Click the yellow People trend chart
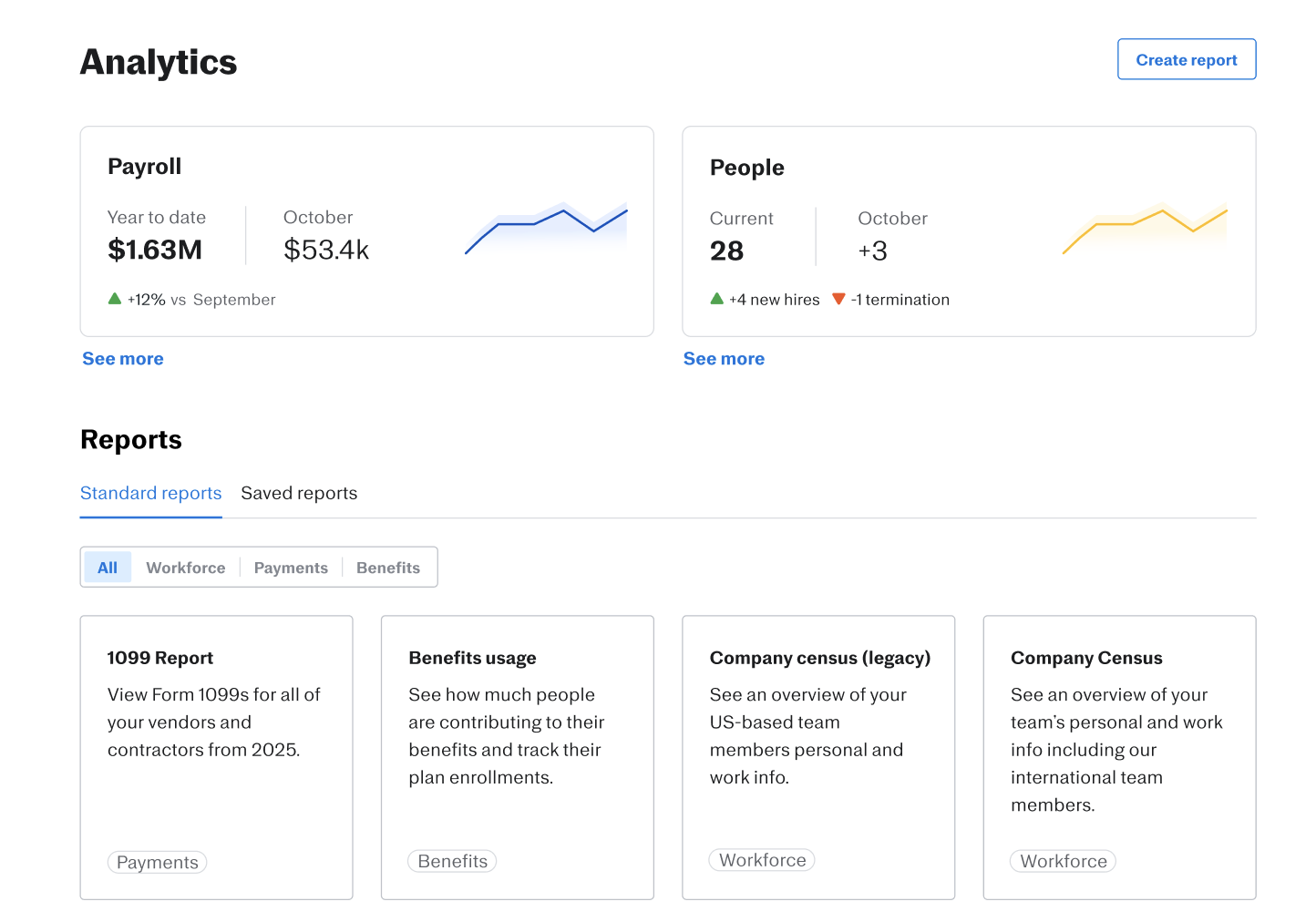This screenshot has width=1316, height=922. click(1145, 228)
